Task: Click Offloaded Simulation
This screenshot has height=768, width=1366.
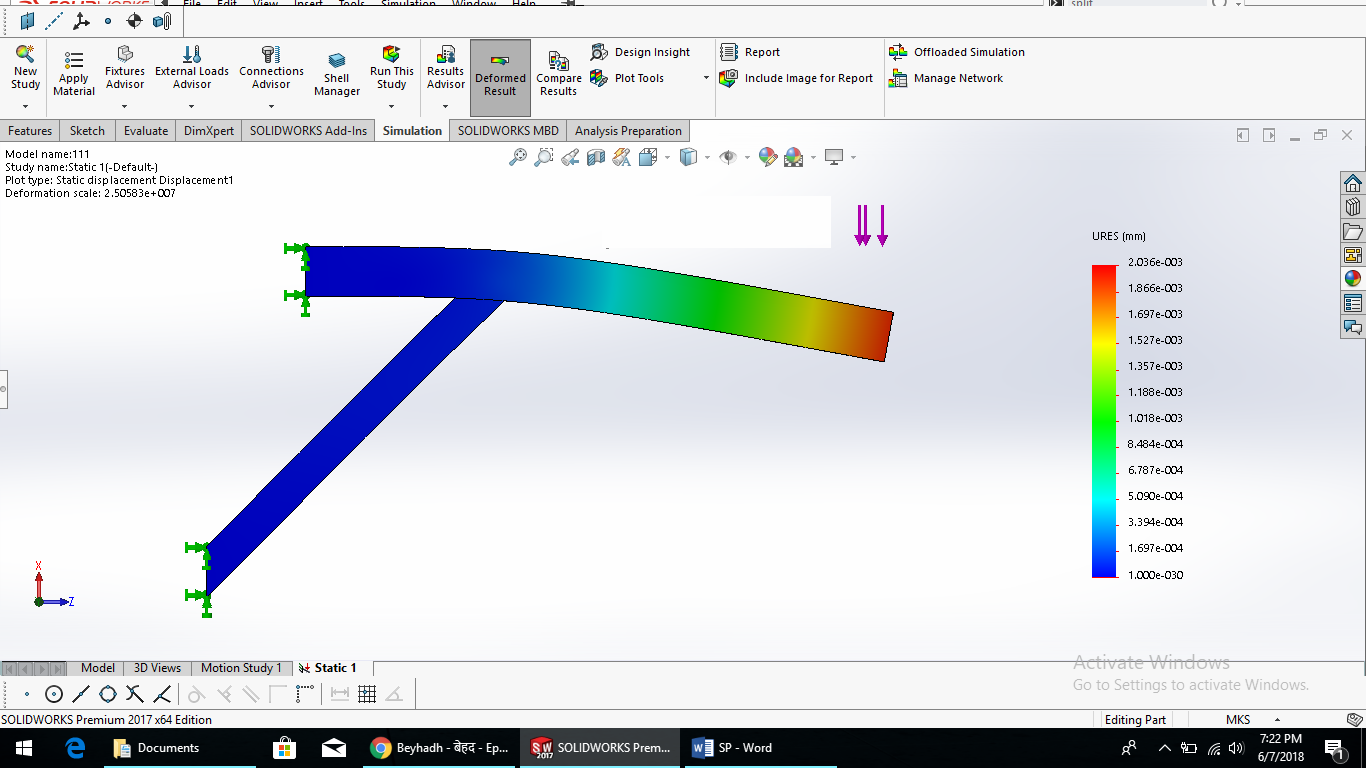Action: (957, 52)
